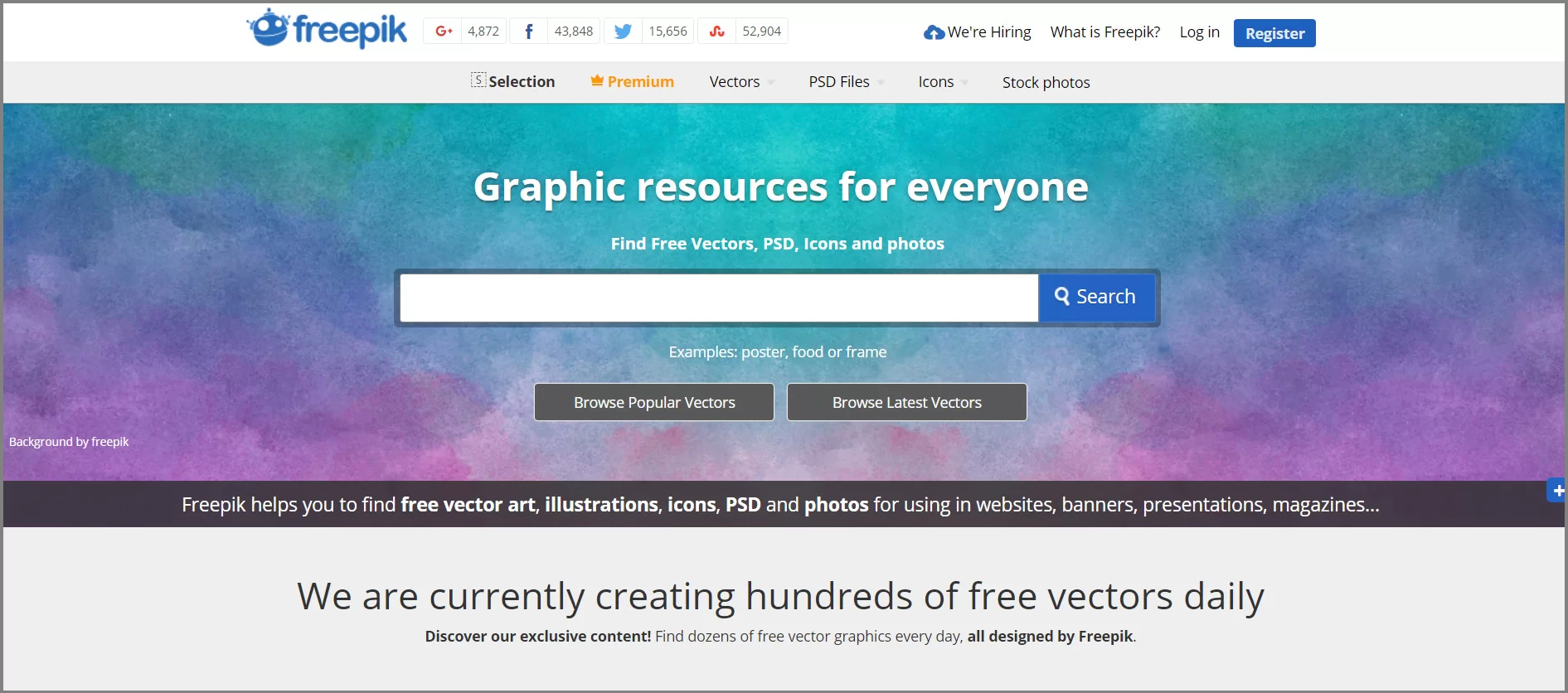Click the cloud icon beside We're Hiring
Viewport: 1568px width, 693px height.
click(934, 32)
